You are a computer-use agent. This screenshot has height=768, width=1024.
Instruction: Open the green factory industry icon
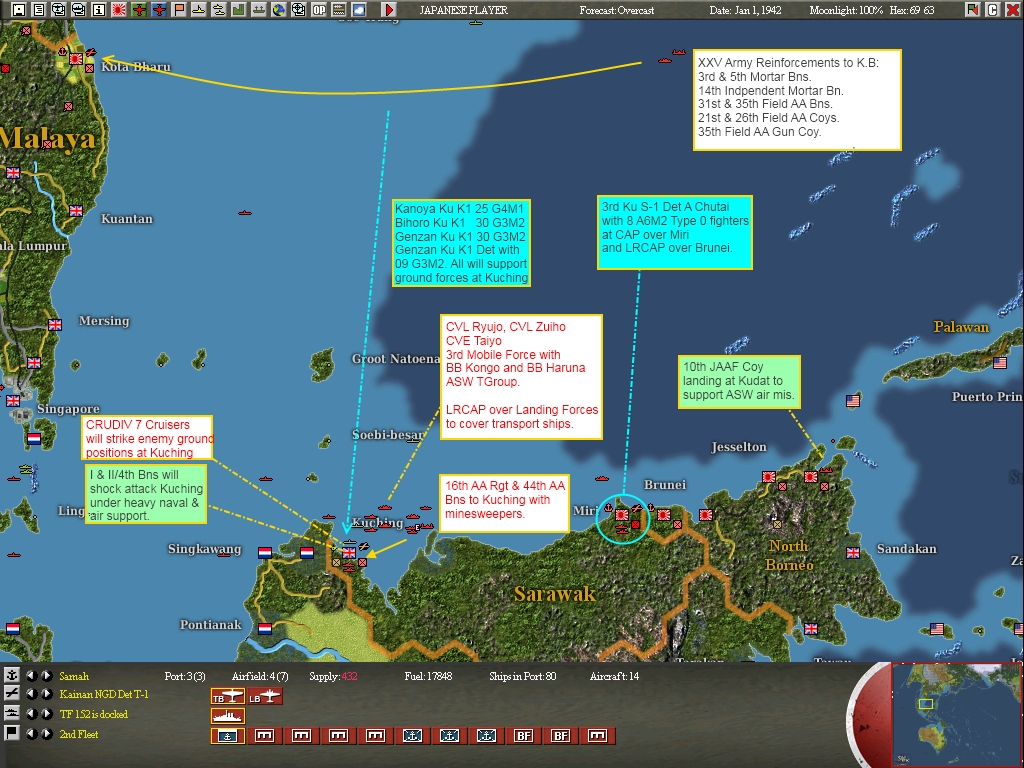pyautogui.click(x=238, y=9)
